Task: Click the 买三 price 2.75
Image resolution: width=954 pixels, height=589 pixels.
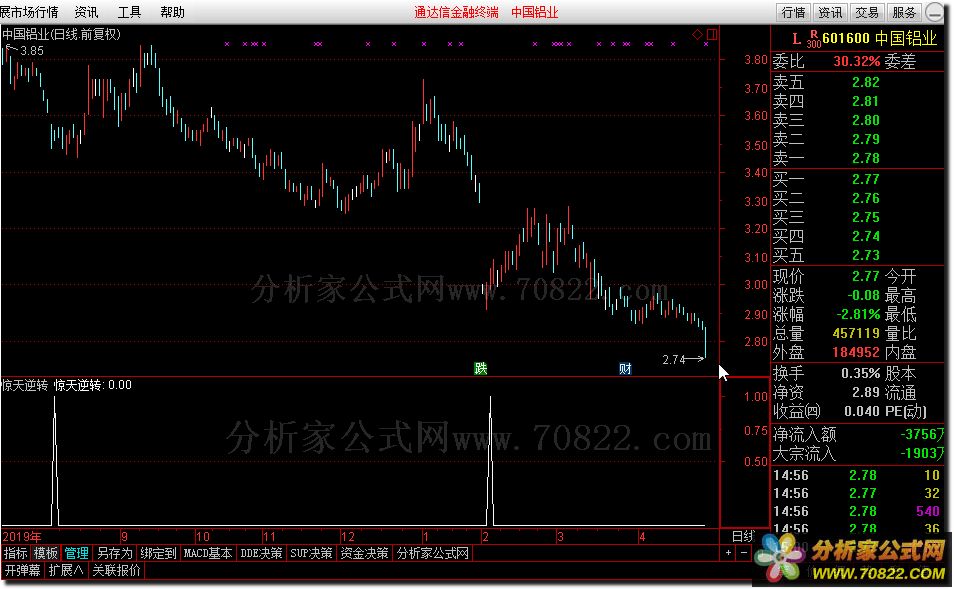Action: (x=865, y=217)
